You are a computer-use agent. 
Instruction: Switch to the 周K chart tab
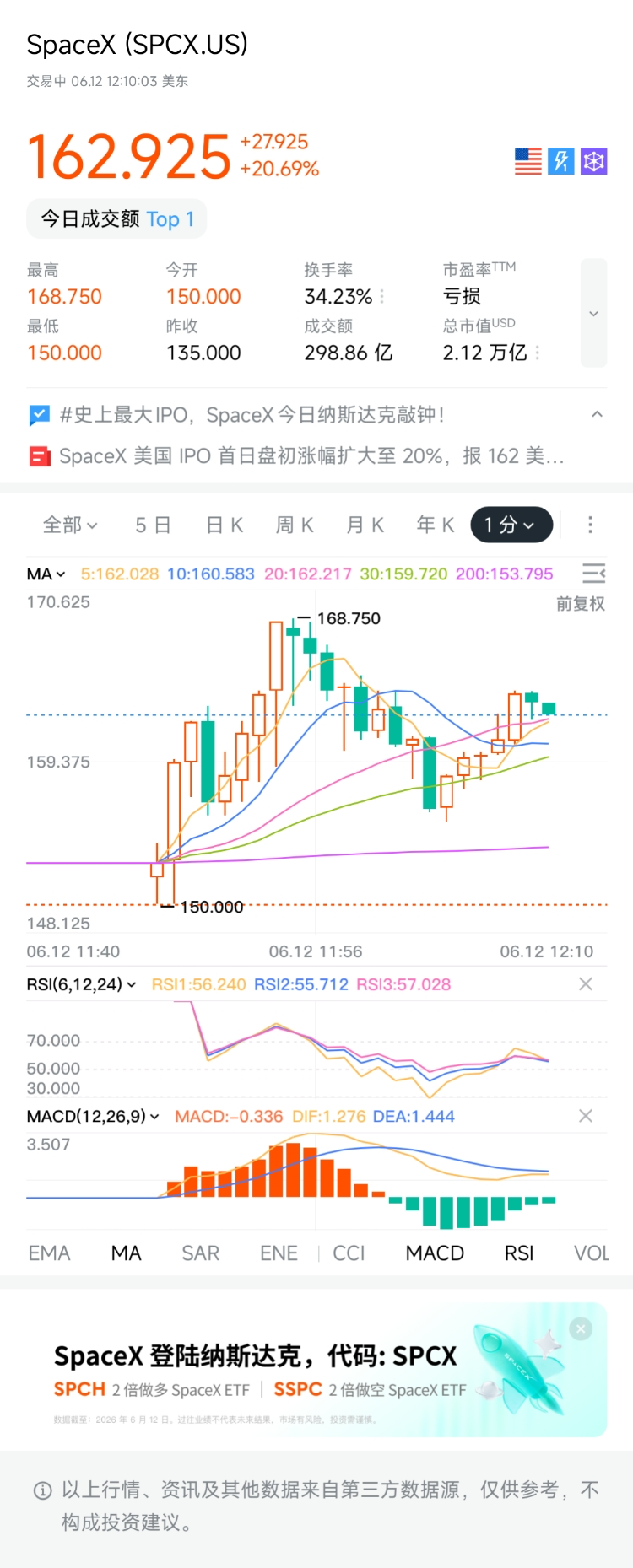(x=295, y=525)
